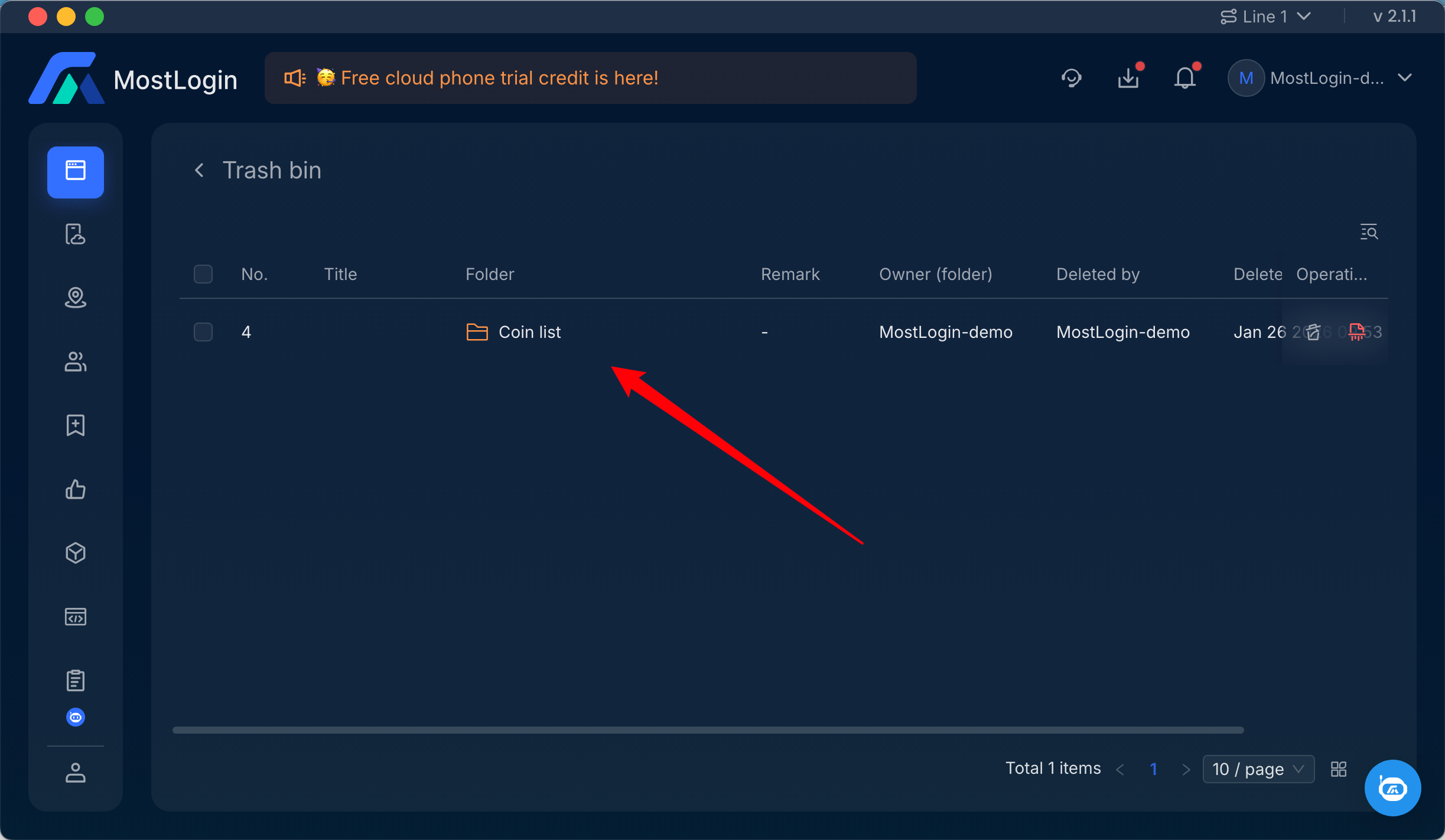Open the table search filter icon
Viewport: 1445px width, 840px height.
(1369, 232)
